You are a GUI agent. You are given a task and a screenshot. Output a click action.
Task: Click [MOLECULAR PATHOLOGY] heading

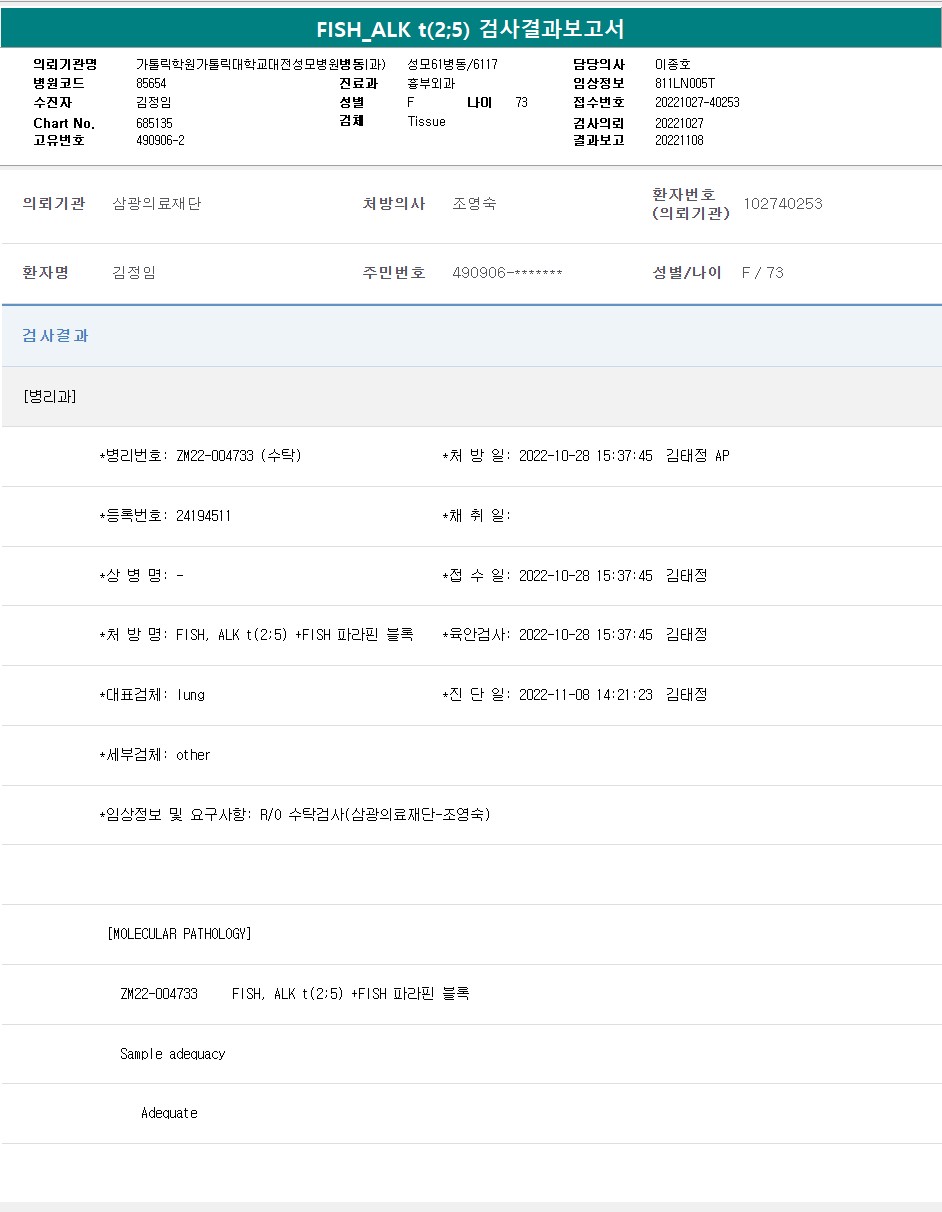pos(179,934)
